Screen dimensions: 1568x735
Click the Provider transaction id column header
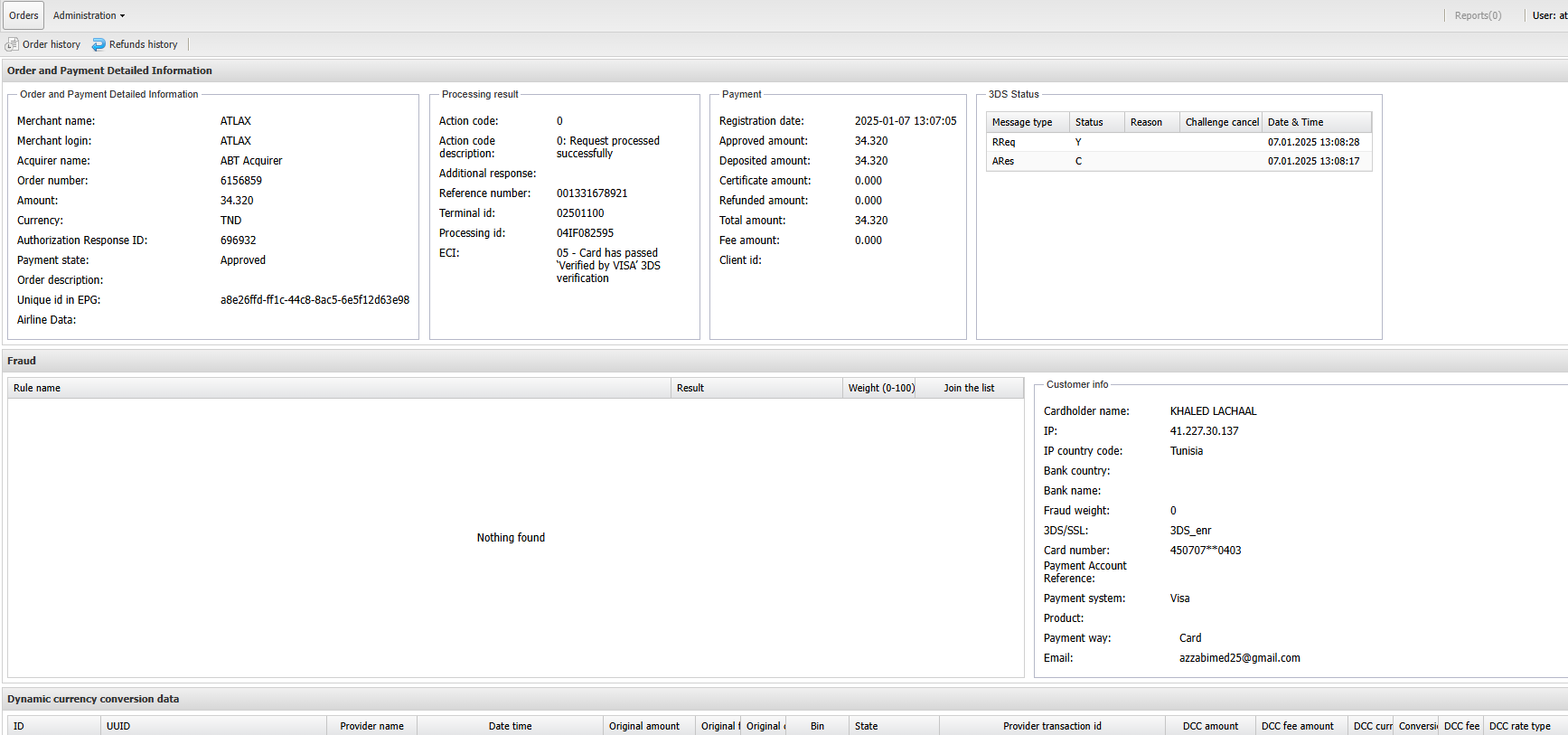pyautogui.click(x=1052, y=726)
